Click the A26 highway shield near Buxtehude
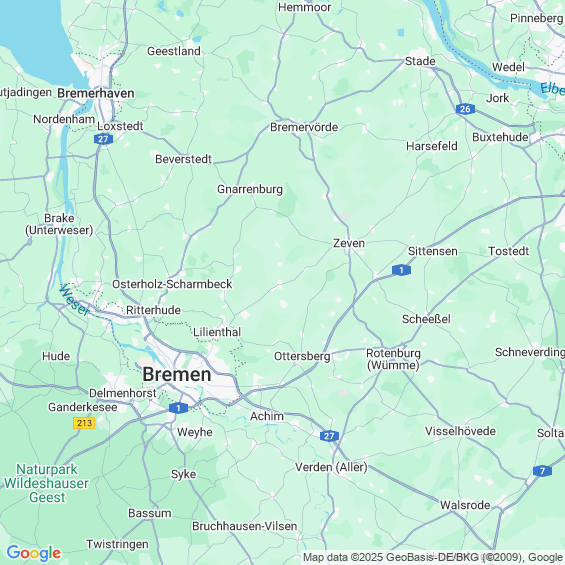565x565 pixels. [x=465, y=109]
